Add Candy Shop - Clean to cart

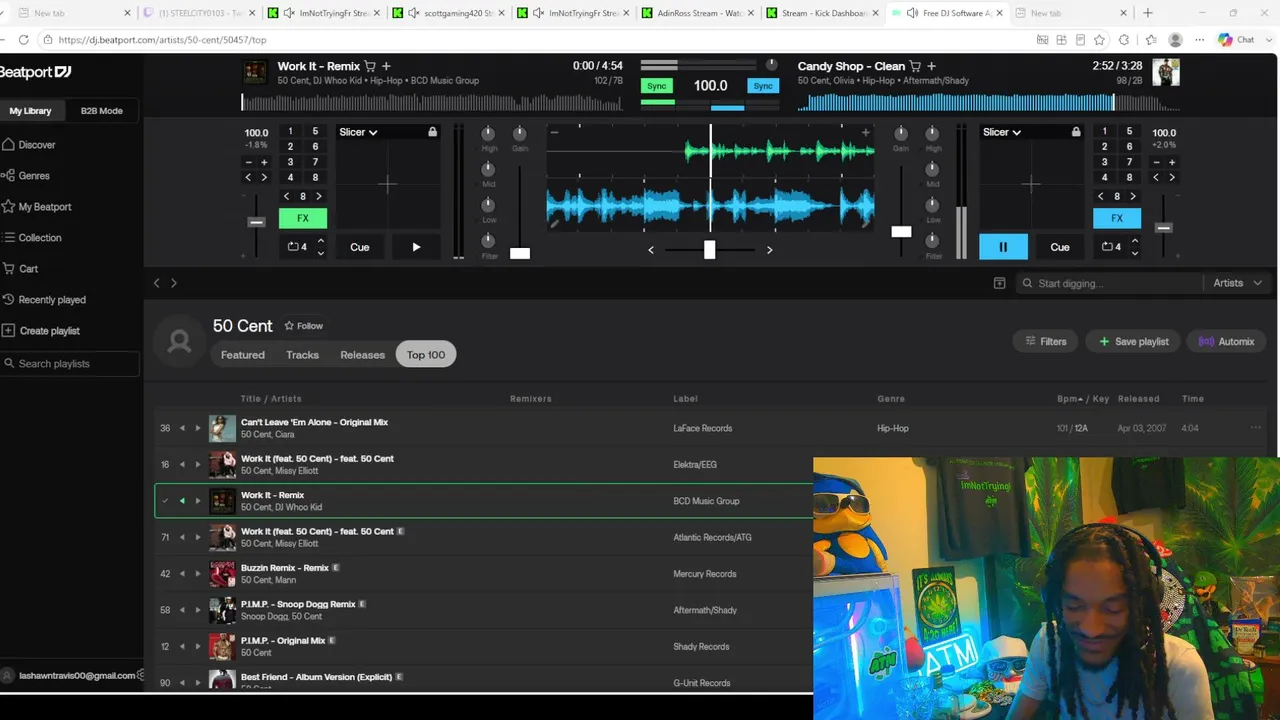(916, 66)
